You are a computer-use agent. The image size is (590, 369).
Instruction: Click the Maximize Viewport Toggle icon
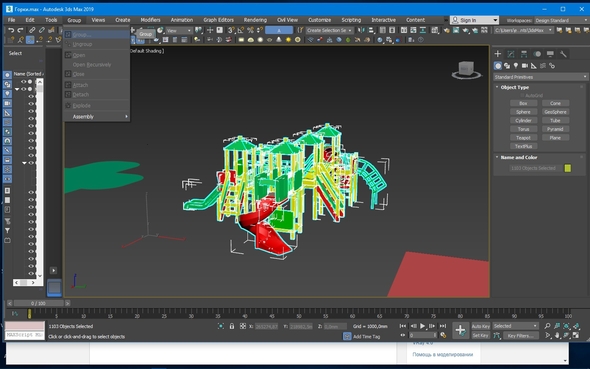pos(576,335)
